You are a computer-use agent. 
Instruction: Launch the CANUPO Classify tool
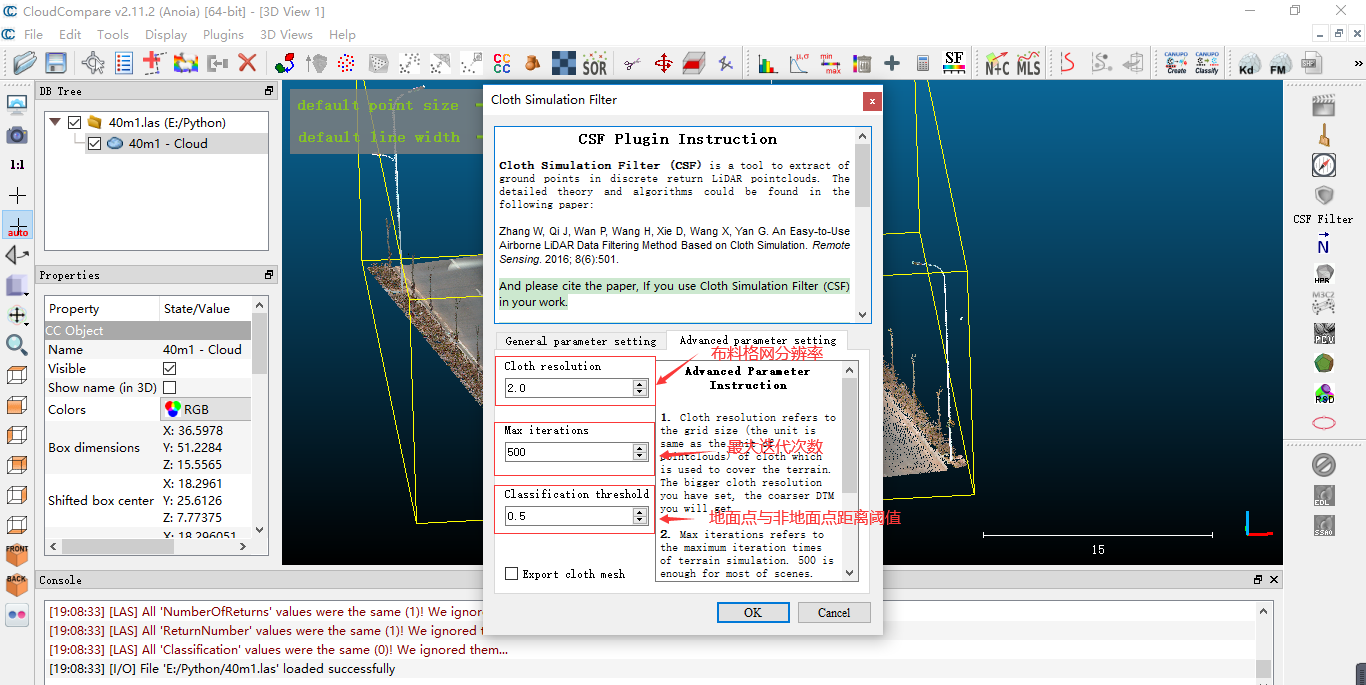point(1207,62)
